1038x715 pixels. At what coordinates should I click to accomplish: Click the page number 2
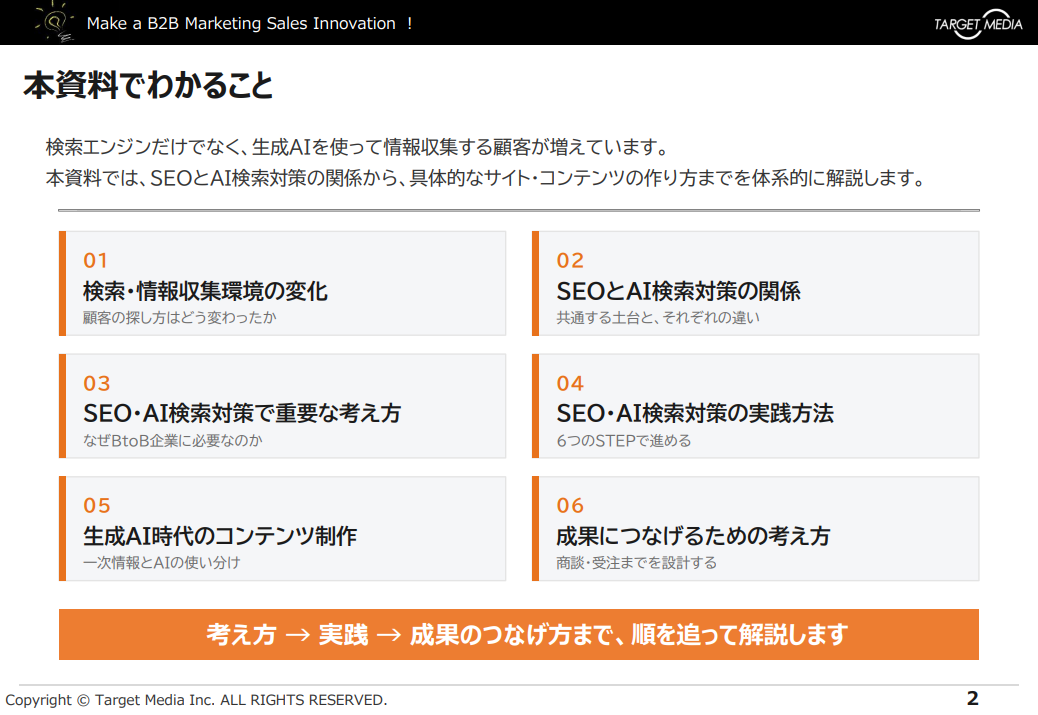[972, 698]
